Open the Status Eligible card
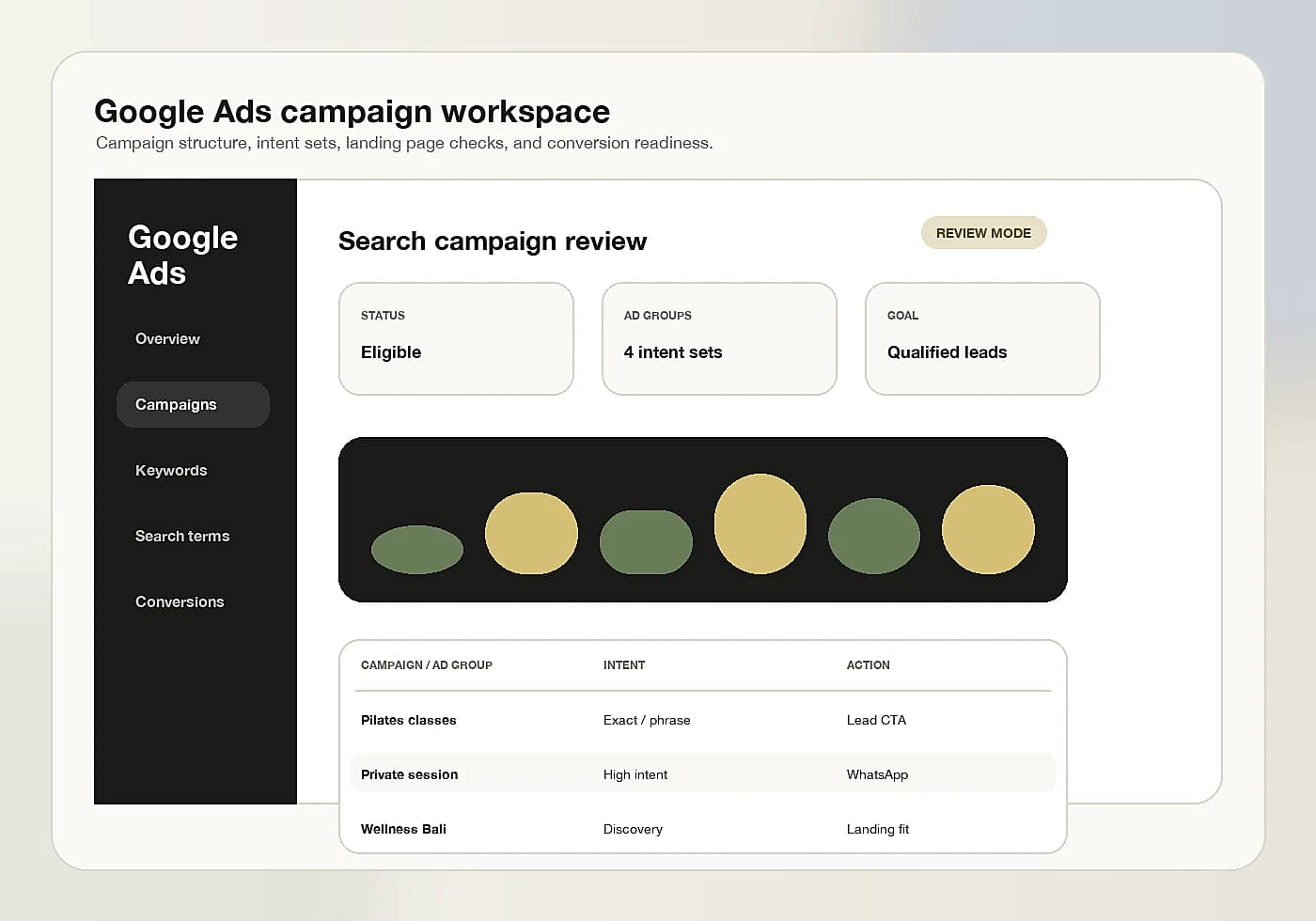1316x921 pixels. pos(456,338)
